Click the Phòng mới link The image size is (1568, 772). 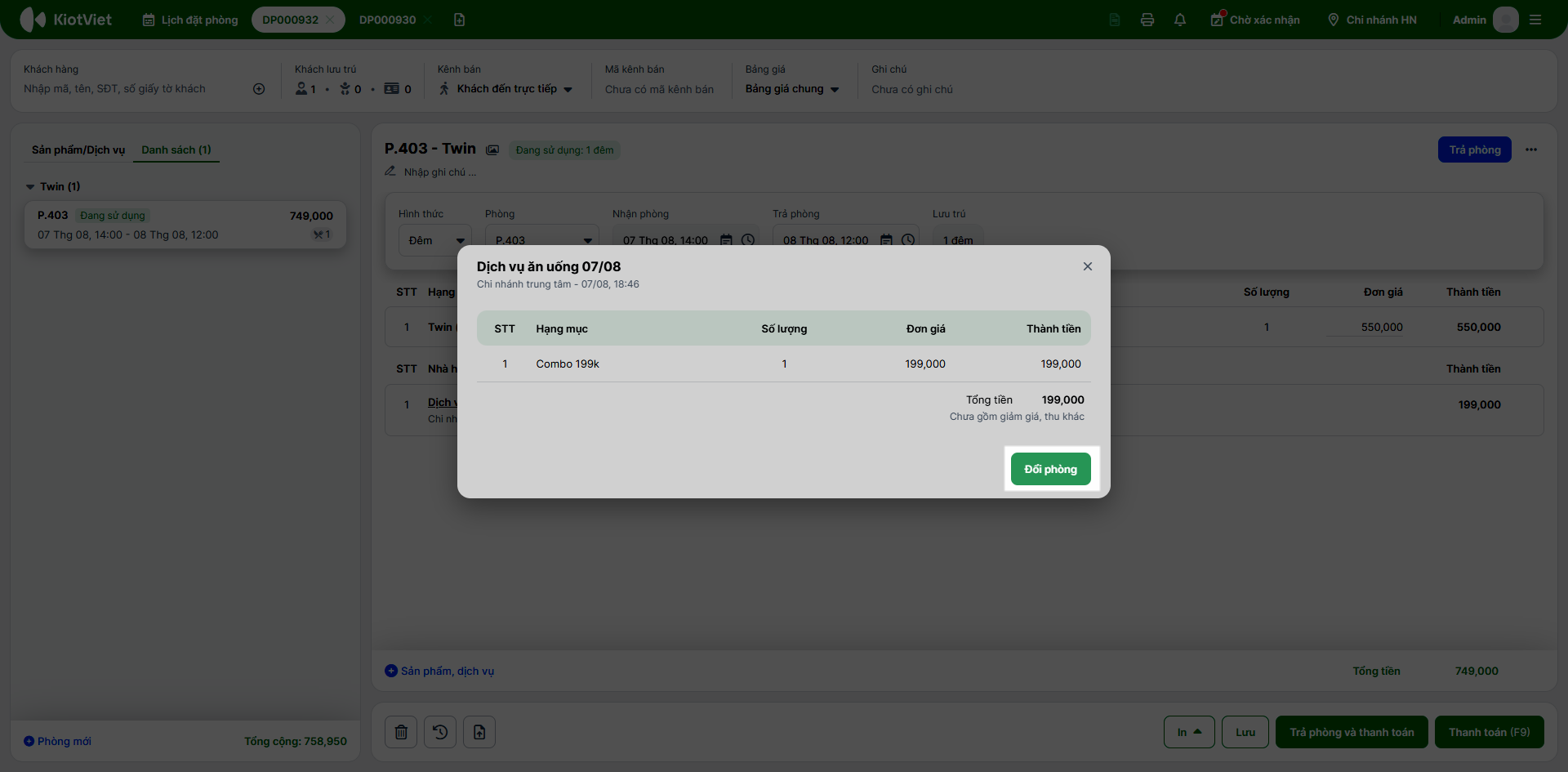(x=57, y=741)
